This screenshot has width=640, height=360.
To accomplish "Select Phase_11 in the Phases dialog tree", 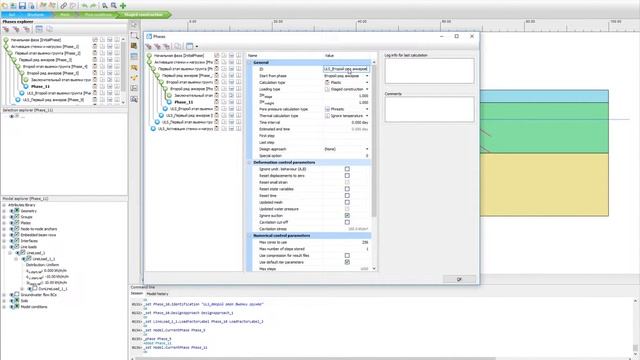I will [184, 102].
